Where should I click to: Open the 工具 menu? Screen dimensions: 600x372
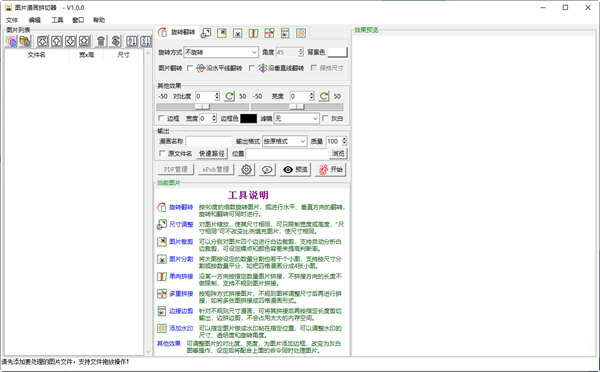[x=57, y=20]
